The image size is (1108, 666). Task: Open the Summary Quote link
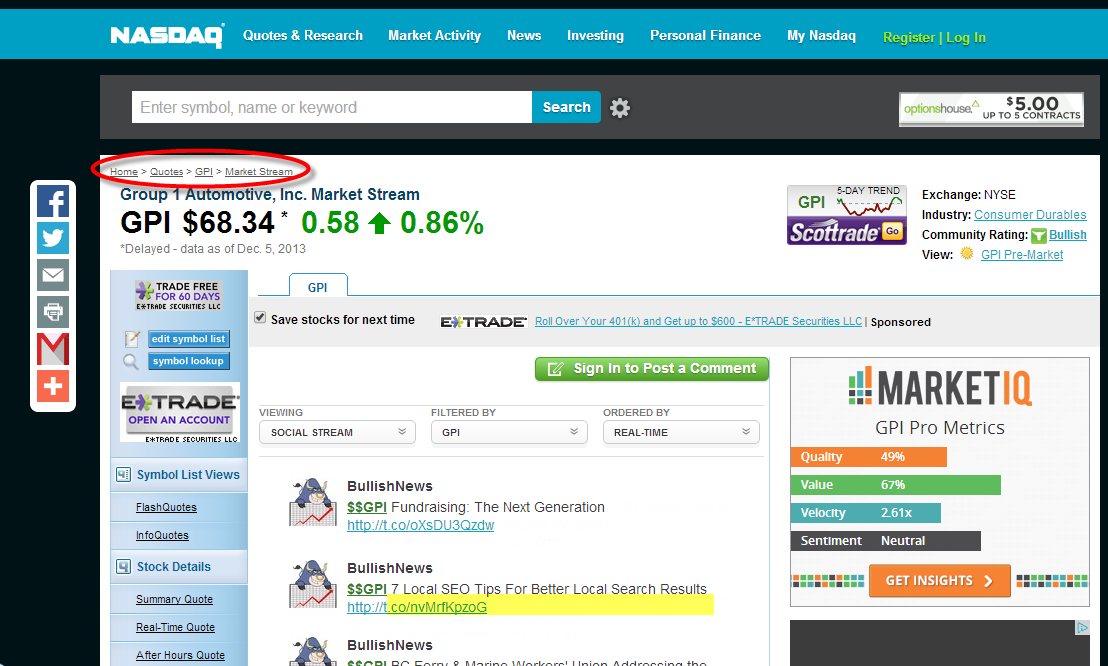coord(174,599)
